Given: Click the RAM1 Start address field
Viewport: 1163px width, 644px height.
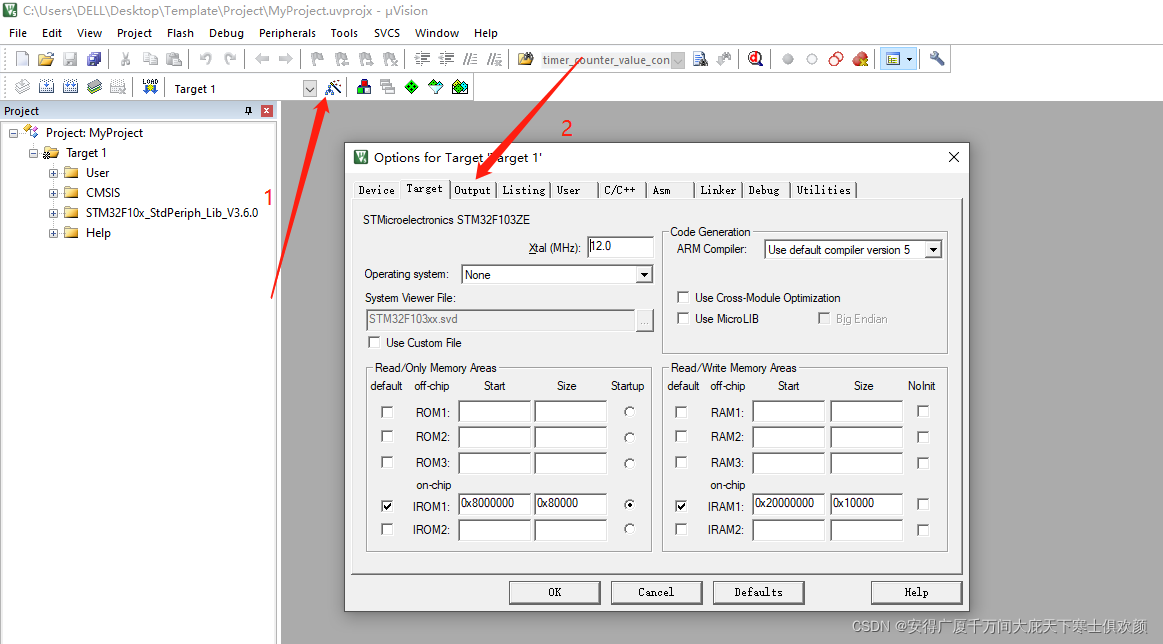Looking at the screenshot, I should pyautogui.click(x=788, y=412).
